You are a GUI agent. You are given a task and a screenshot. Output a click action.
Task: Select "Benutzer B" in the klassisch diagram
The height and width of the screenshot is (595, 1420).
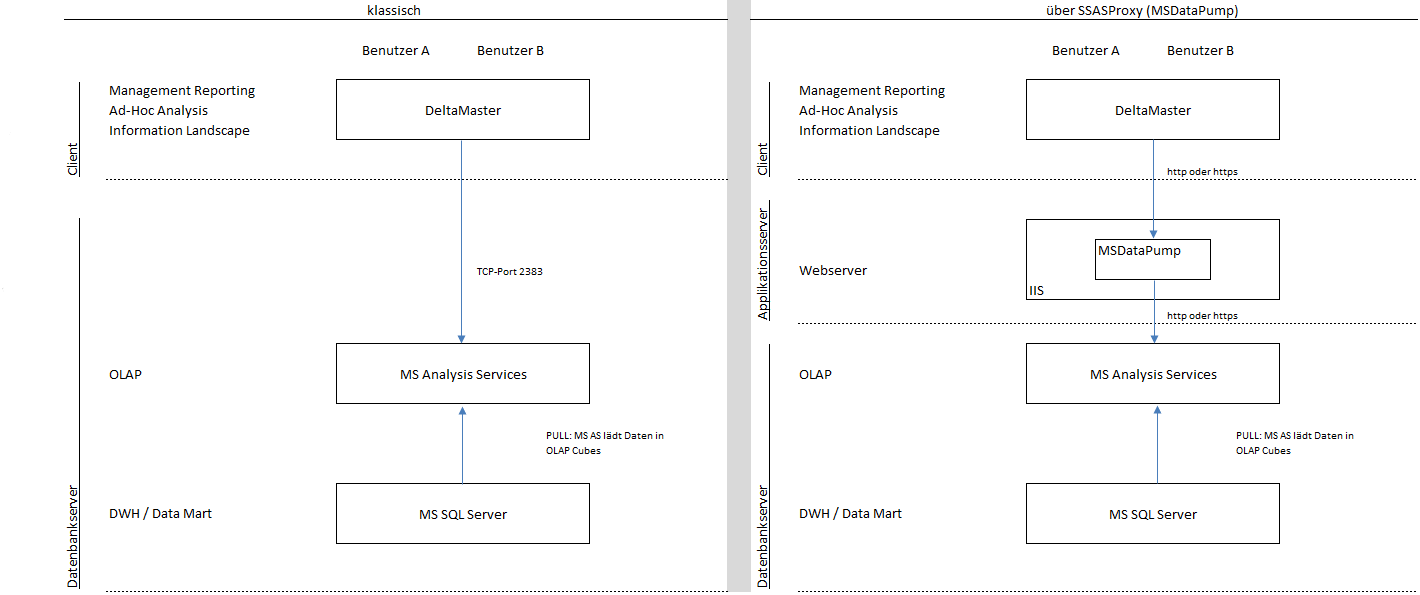tap(510, 50)
